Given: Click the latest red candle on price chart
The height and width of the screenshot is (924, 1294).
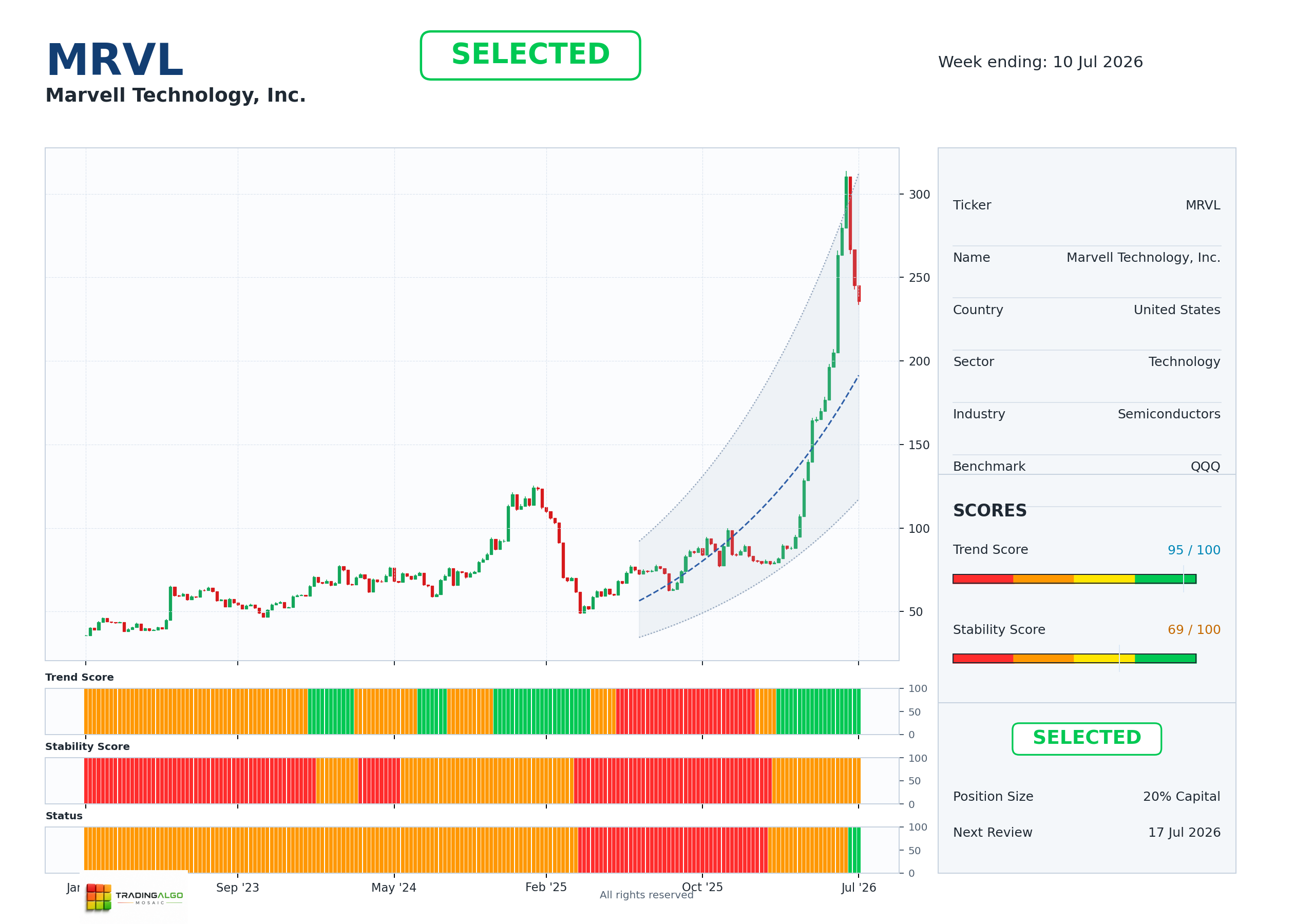Looking at the screenshot, I should [859, 294].
